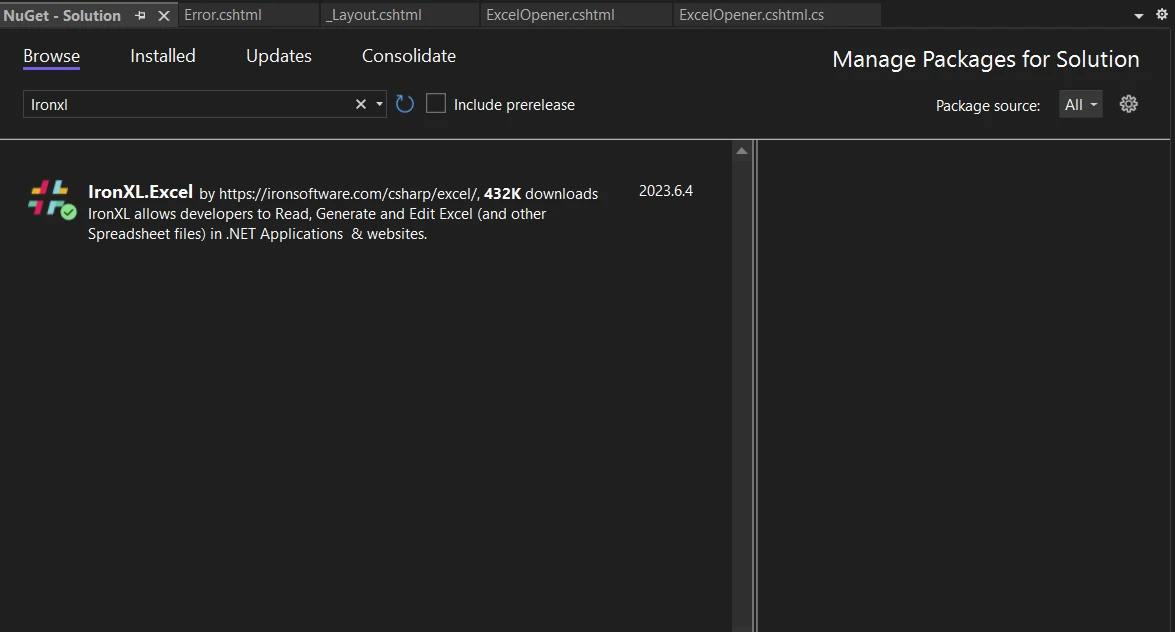This screenshot has width=1175, height=632.
Task: Click inside the Ironxl search field
Action: (185, 104)
